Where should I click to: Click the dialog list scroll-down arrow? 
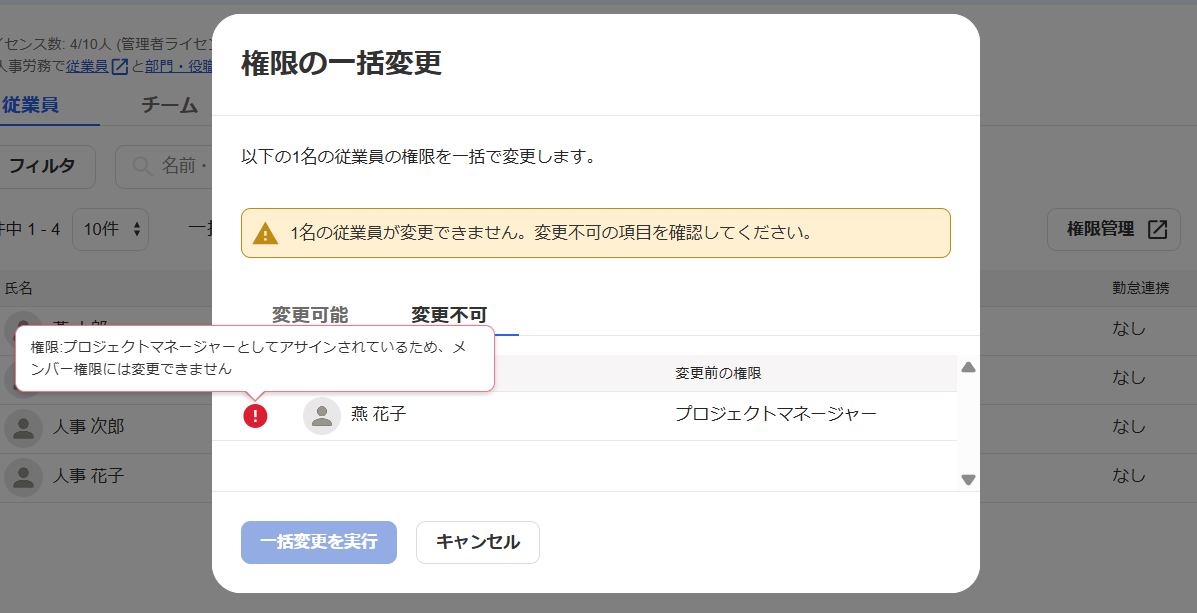tap(968, 479)
